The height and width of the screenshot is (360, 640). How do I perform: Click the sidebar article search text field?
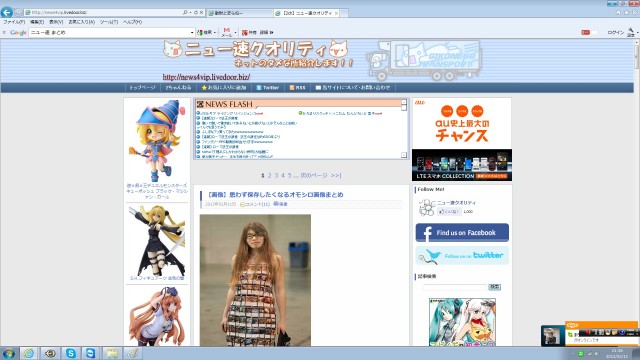pos(455,287)
